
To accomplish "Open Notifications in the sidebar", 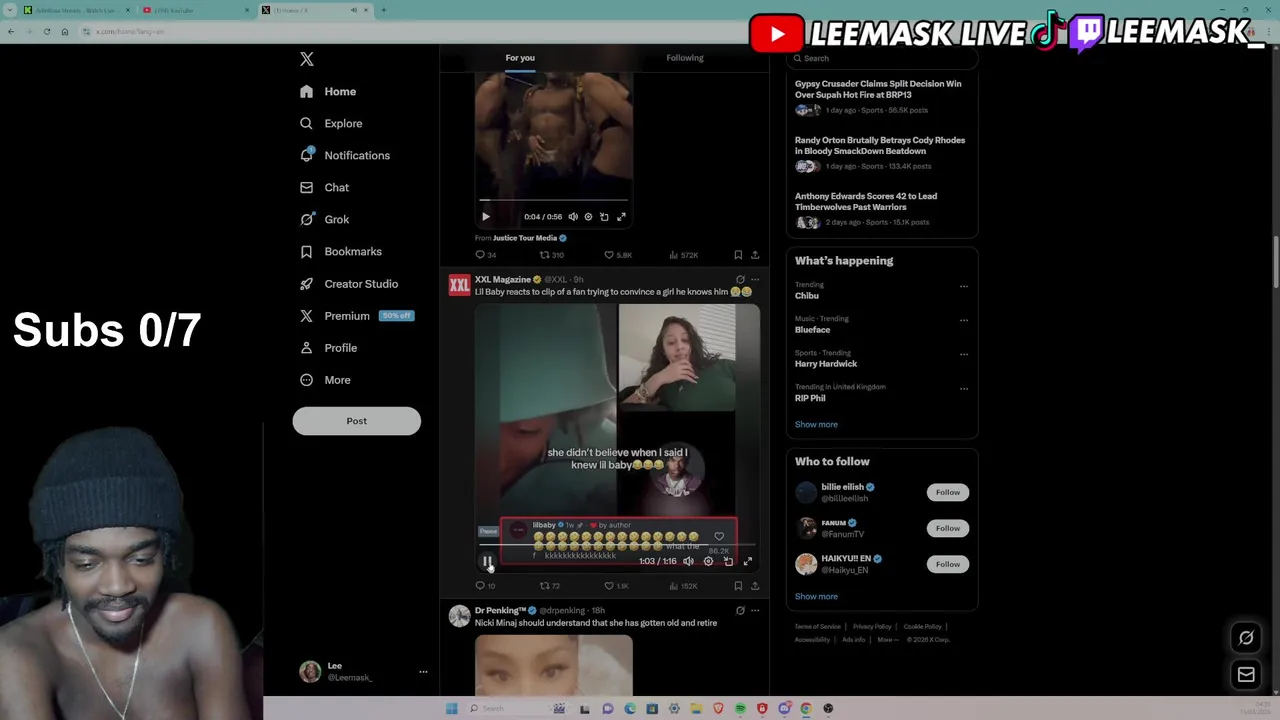I will tap(346, 155).
